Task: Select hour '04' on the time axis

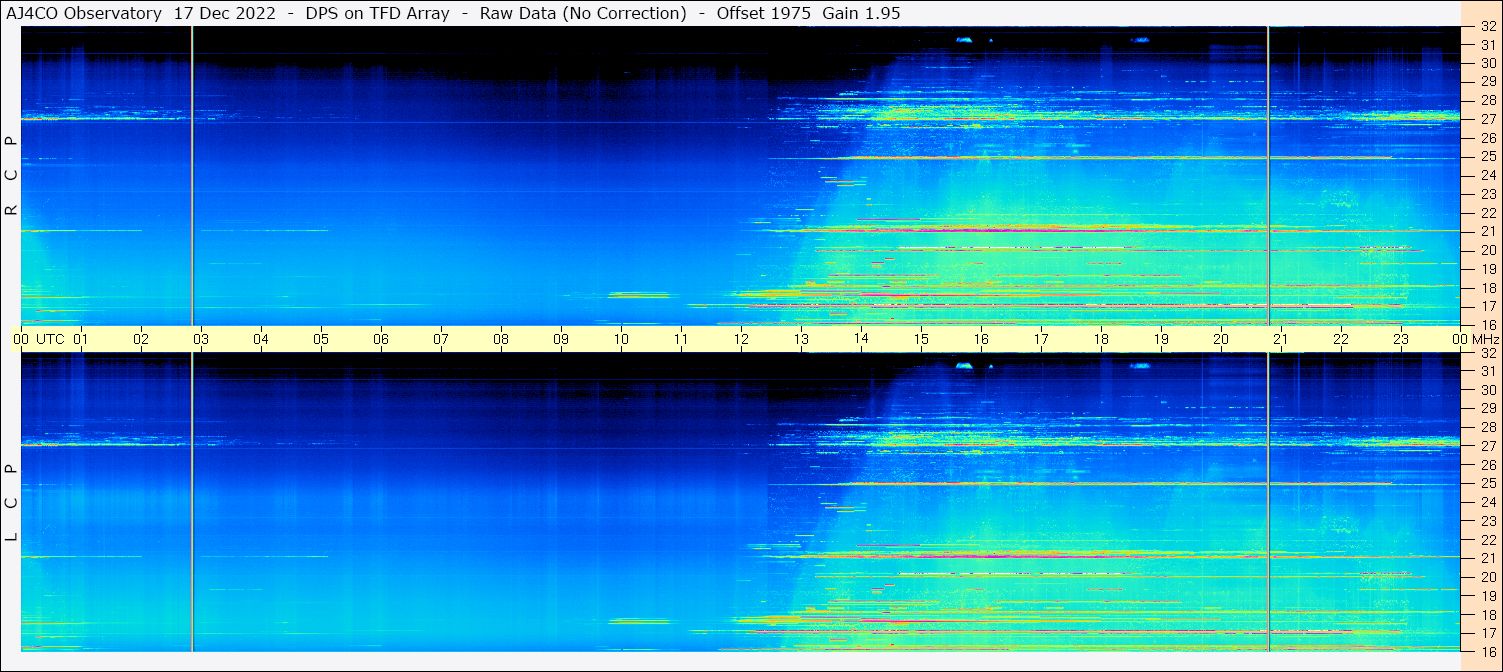Action: pyautogui.click(x=261, y=339)
